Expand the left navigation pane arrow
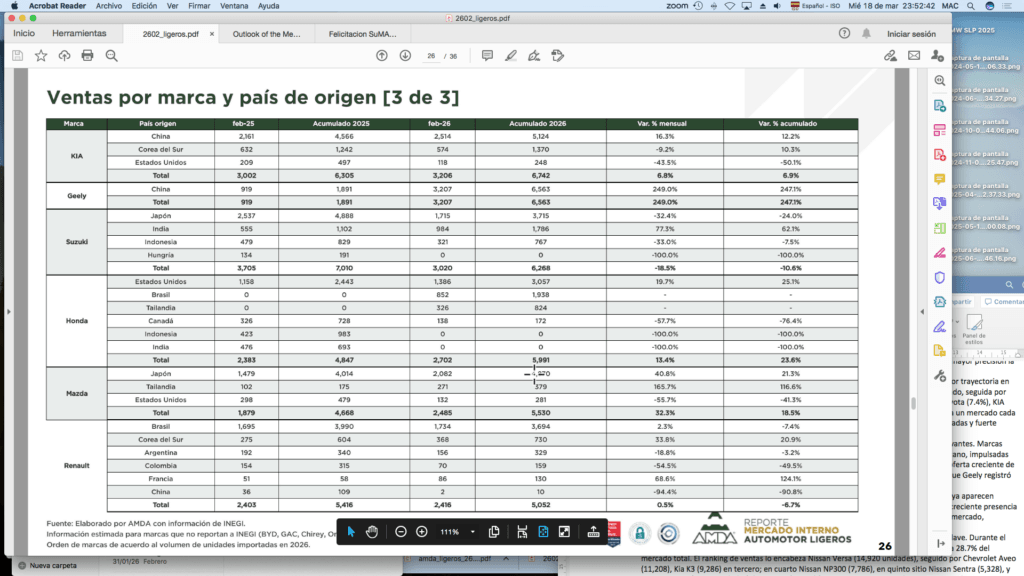This screenshot has width=1024, height=576. (x=8, y=312)
